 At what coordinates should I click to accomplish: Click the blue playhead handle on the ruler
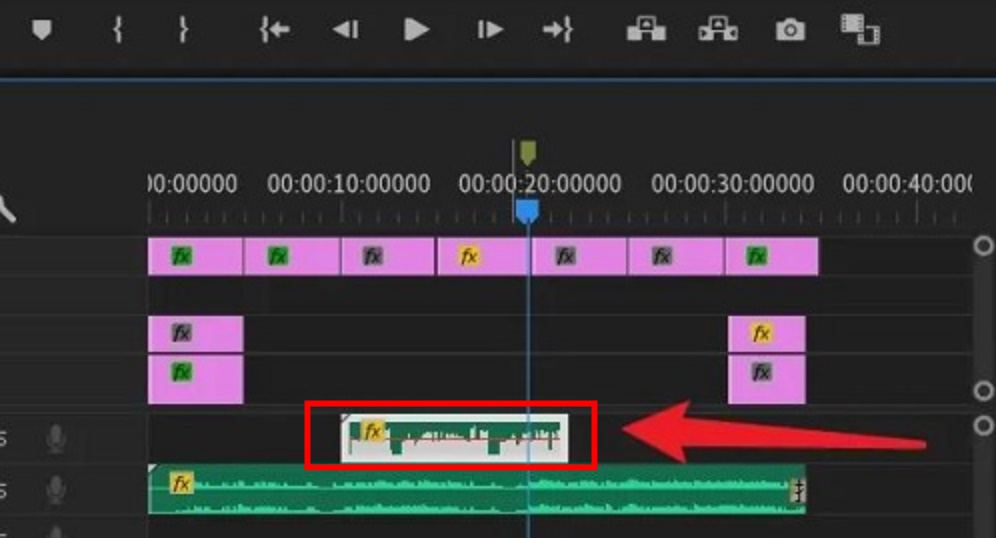click(x=527, y=210)
